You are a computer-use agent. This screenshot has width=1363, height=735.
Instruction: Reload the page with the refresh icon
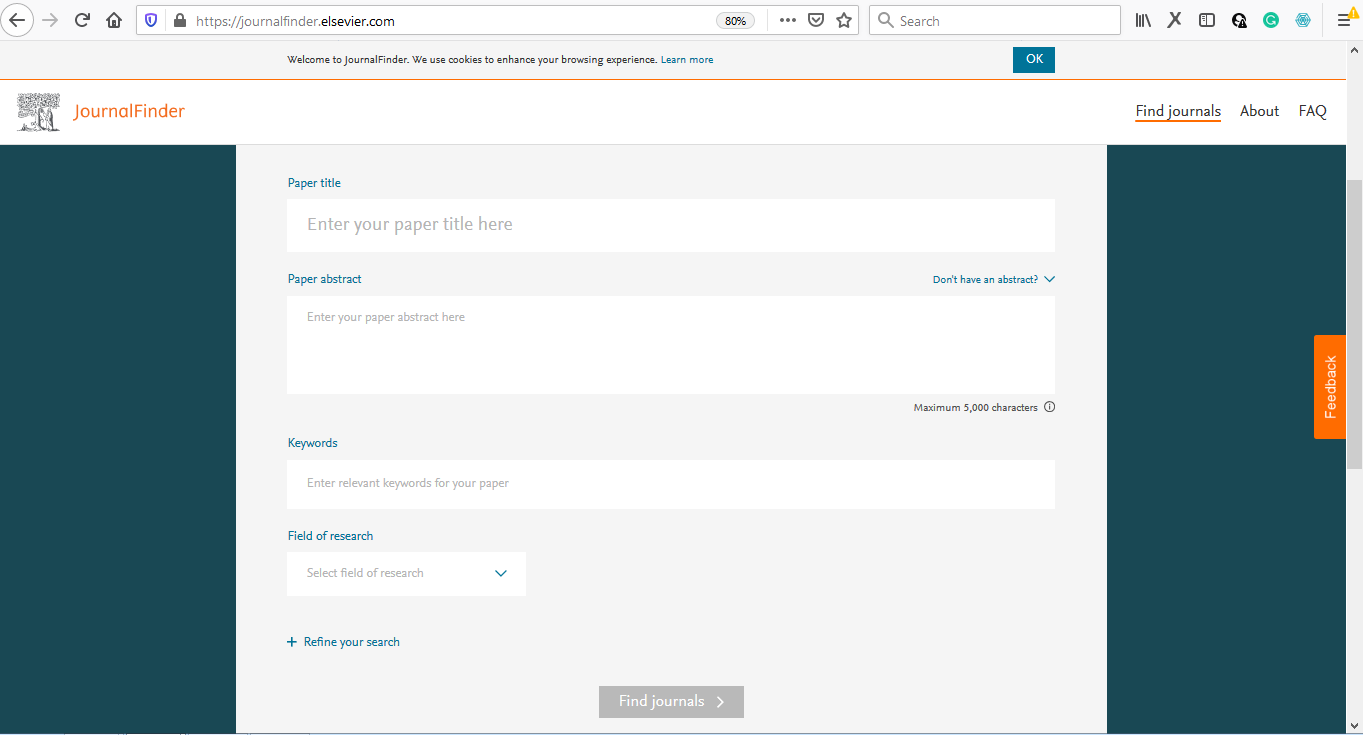83,20
